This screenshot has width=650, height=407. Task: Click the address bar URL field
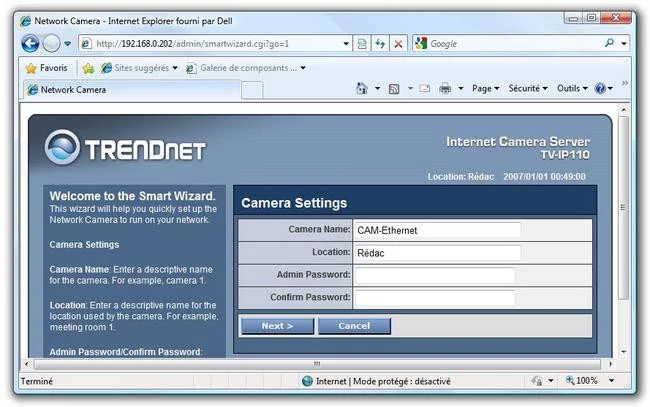tap(216, 44)
